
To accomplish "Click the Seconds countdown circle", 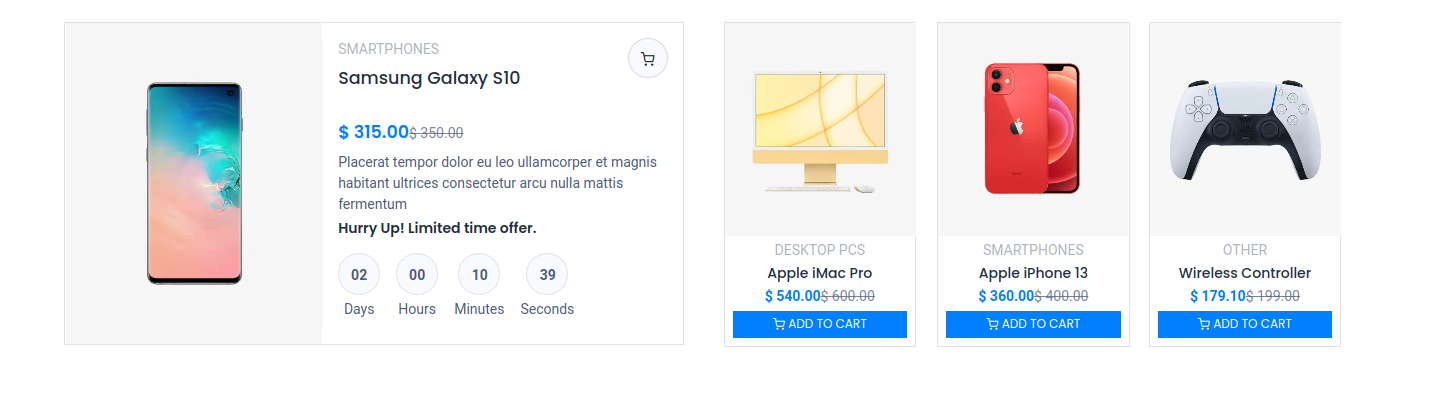I will 547,274.
